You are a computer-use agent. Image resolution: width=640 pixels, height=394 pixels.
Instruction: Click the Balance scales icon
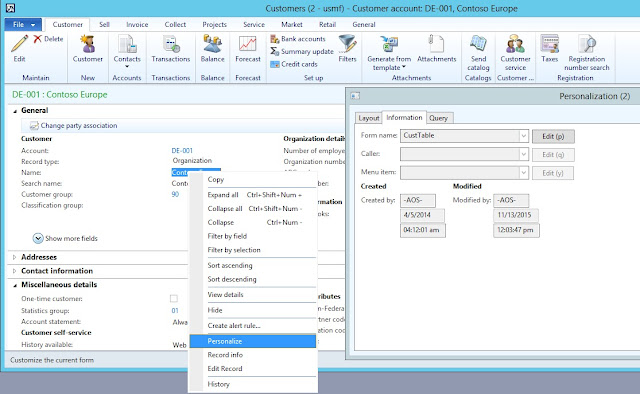[212, 44]
